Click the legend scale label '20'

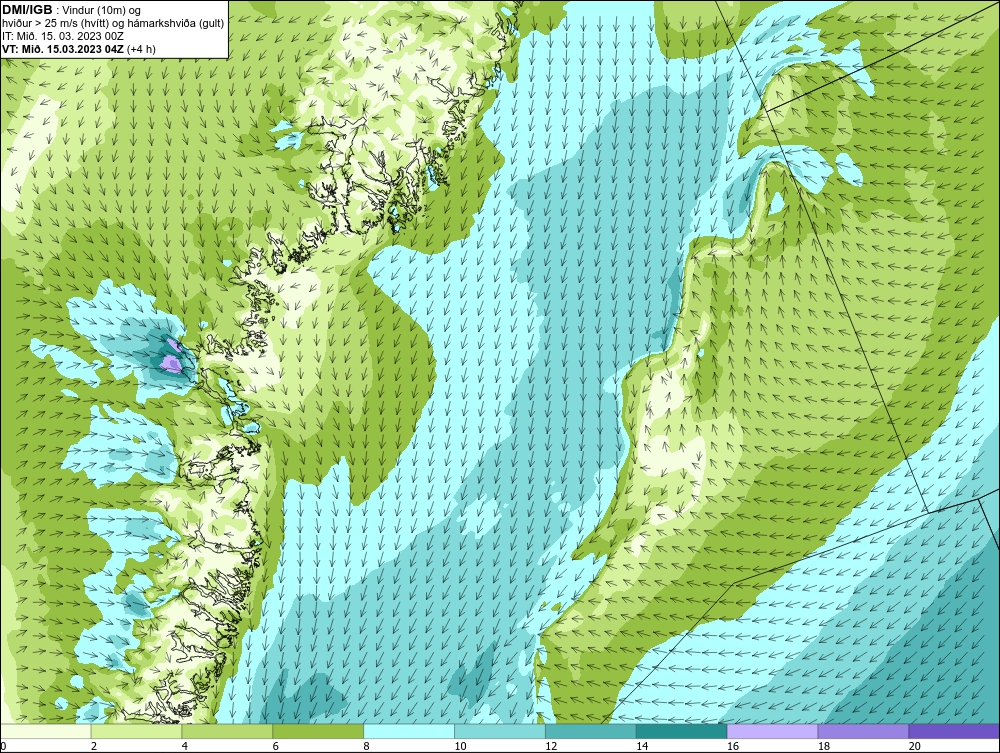915,746
